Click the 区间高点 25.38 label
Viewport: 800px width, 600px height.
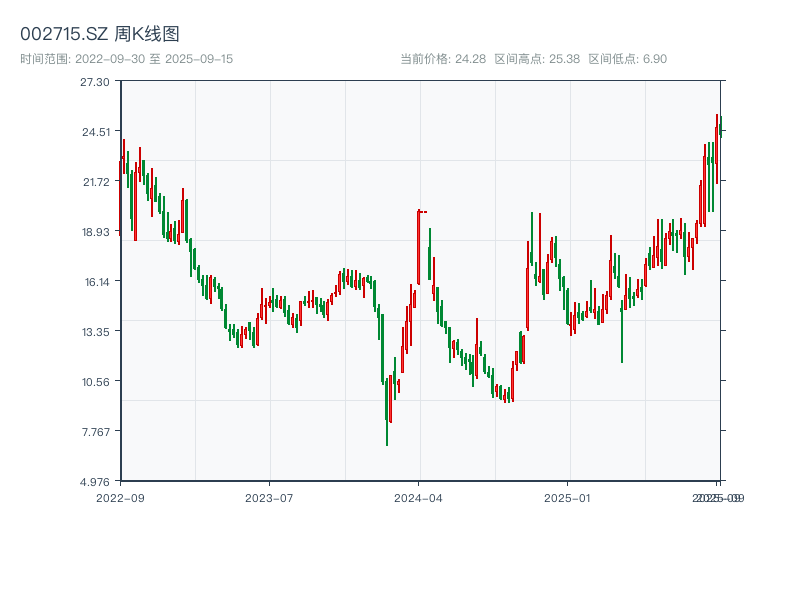(x=537, y=59)
